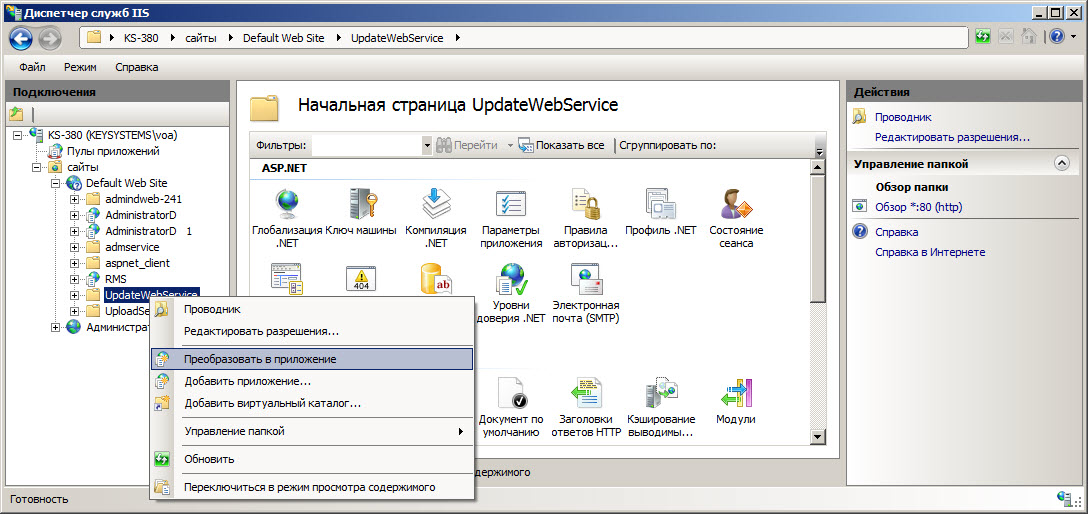Choose Редактировать разрешения... in context menu
The image size is (1088, 514).
[x=312, y=332]
